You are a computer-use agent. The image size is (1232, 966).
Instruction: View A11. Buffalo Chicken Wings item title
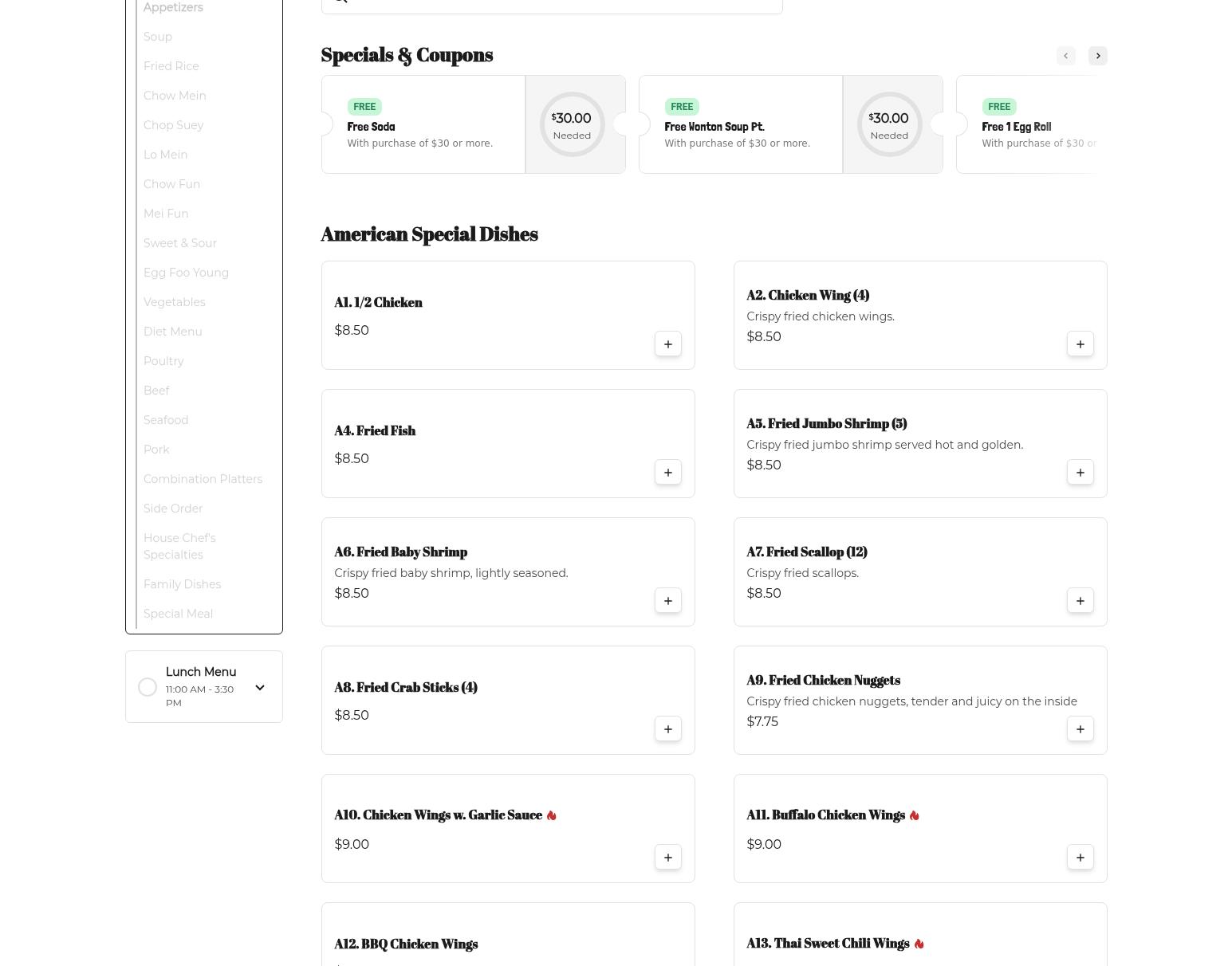coord(825,815)
